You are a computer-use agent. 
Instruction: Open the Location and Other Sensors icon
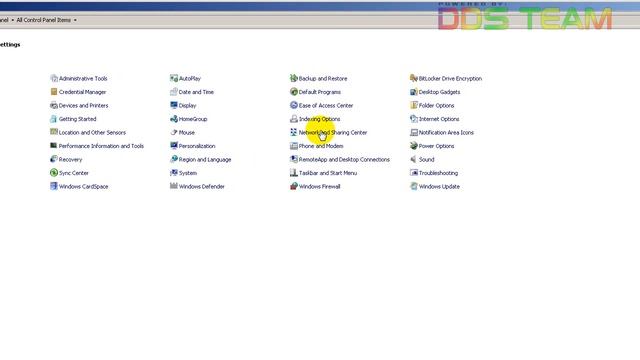tap(54, 132)
